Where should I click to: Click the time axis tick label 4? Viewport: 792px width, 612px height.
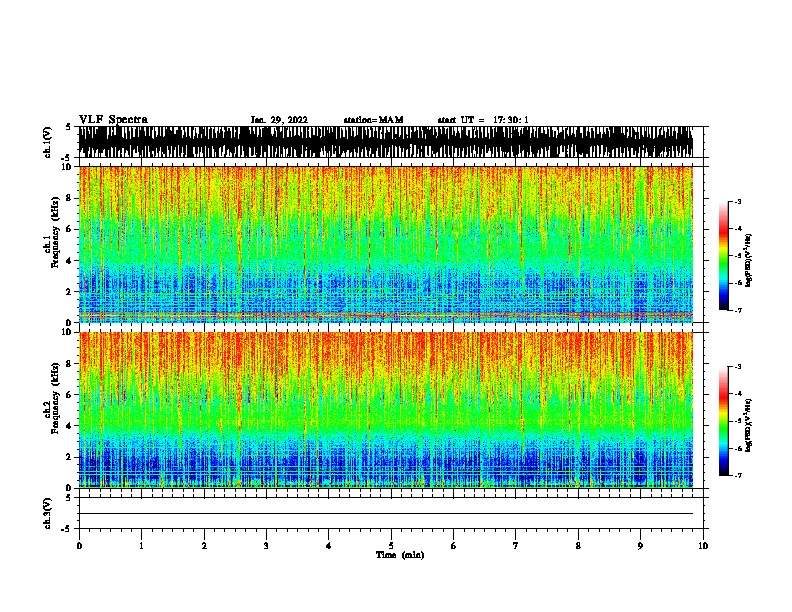(x=329, y=546)
